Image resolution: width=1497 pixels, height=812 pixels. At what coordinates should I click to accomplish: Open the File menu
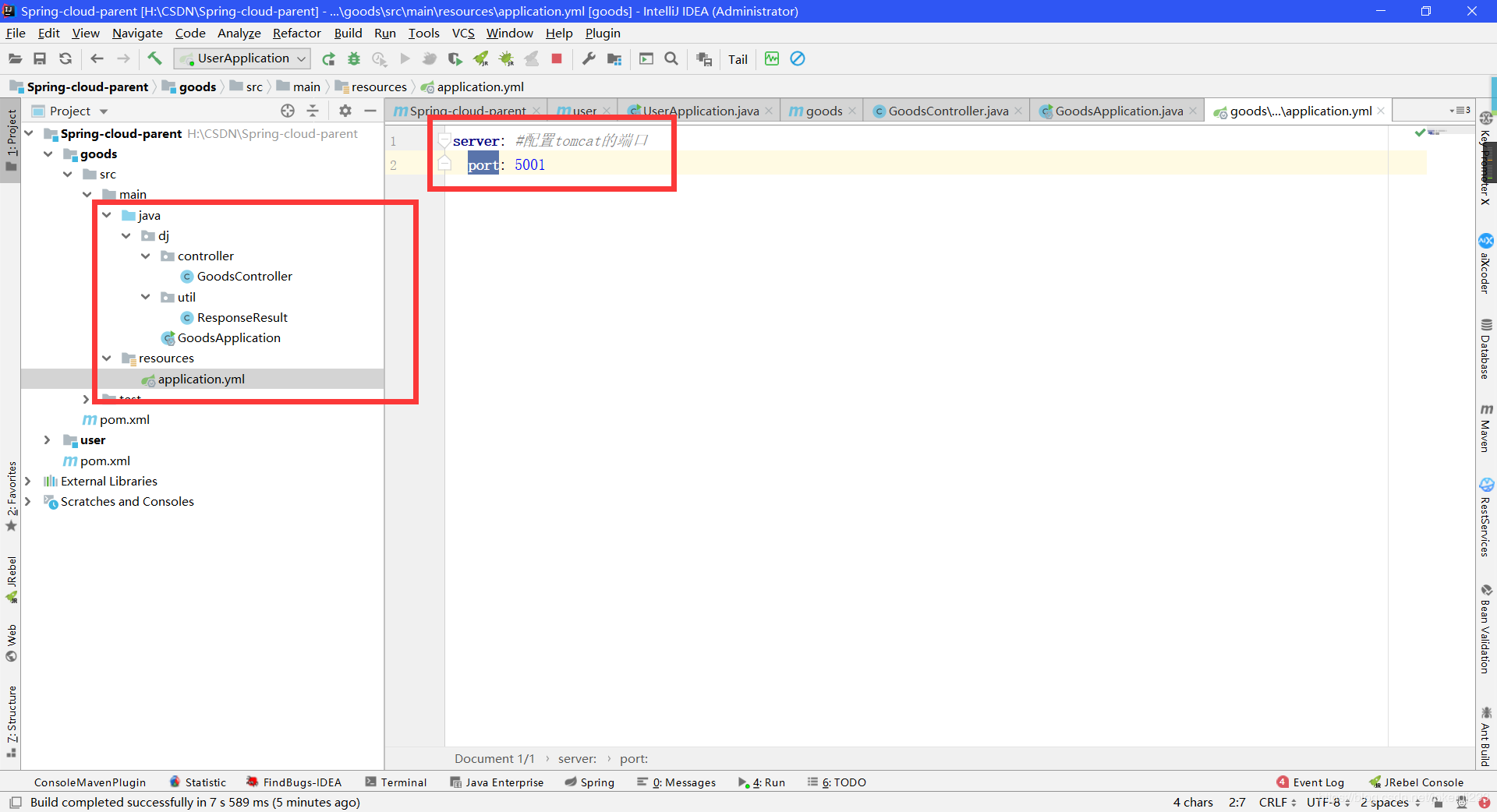(16, 33)
